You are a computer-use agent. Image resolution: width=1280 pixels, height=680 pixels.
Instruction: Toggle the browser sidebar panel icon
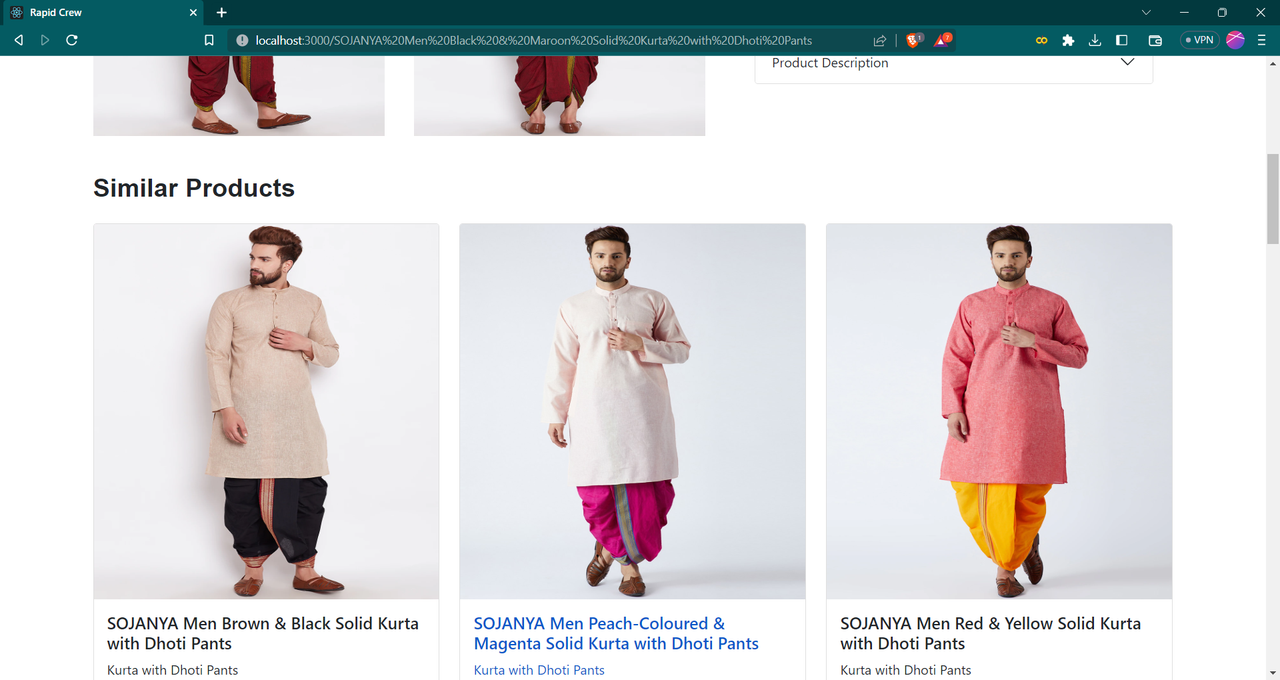[x=1122, y=40]
